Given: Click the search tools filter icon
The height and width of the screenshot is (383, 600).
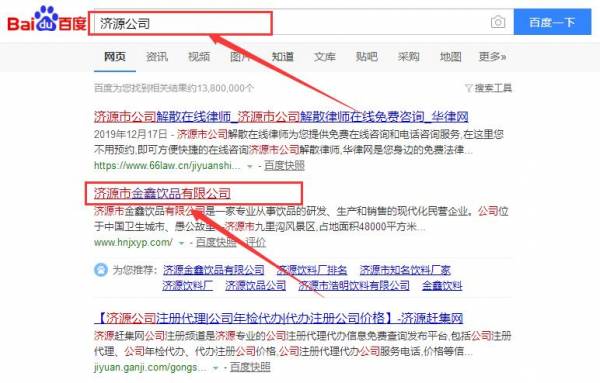Looking at the screenshot, I should [x=468, y=88].
